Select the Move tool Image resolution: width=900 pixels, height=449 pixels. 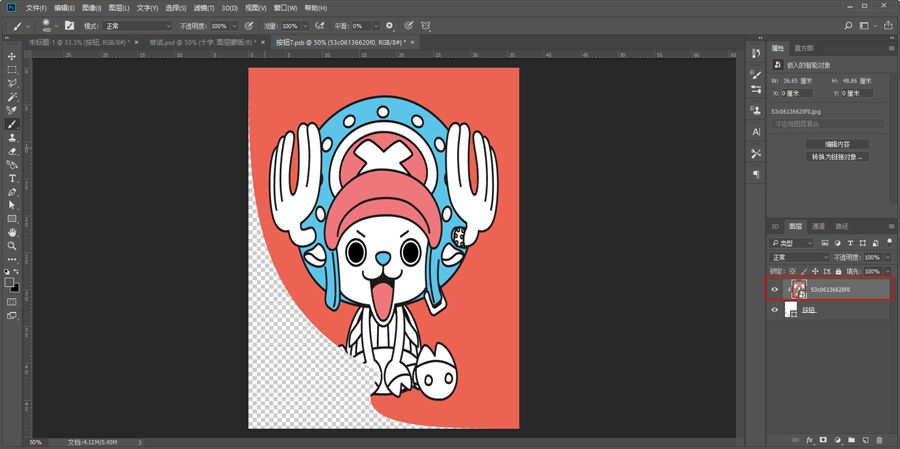tap(11, 56)
